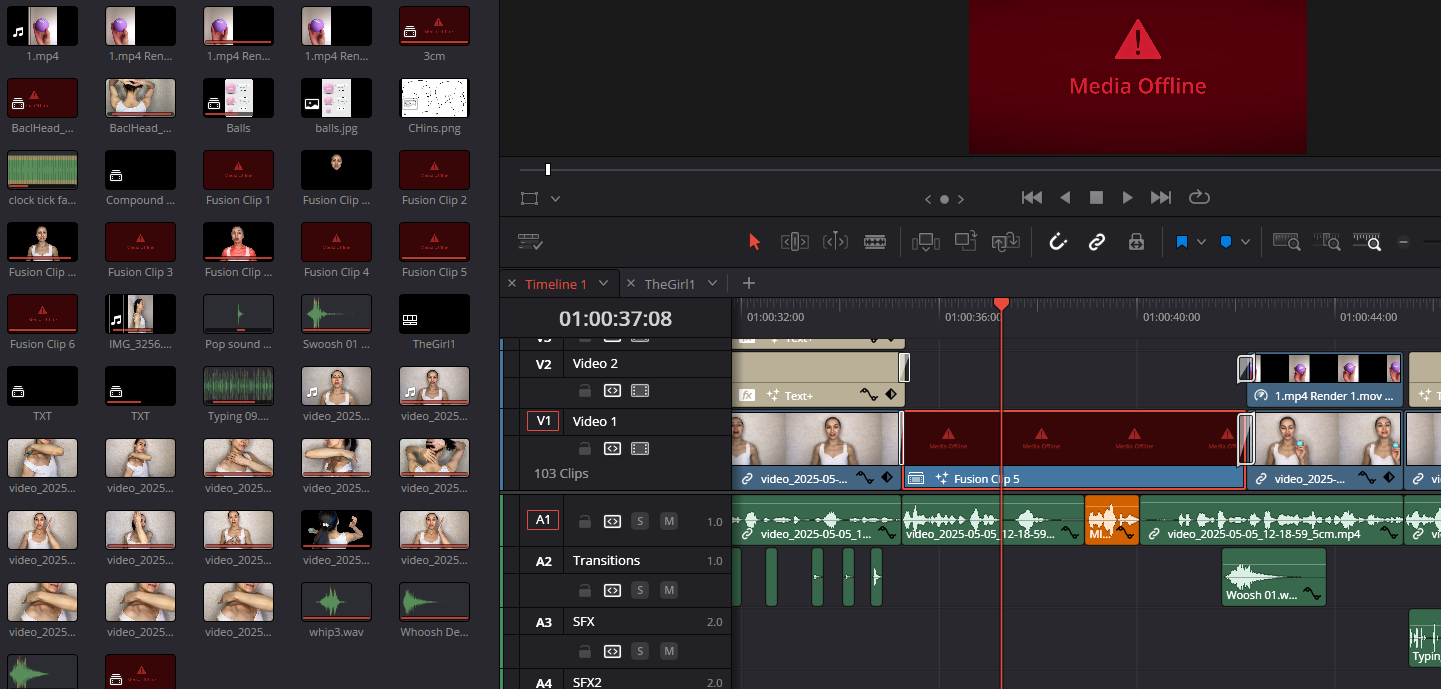Solo the A1 audio track

640,521
